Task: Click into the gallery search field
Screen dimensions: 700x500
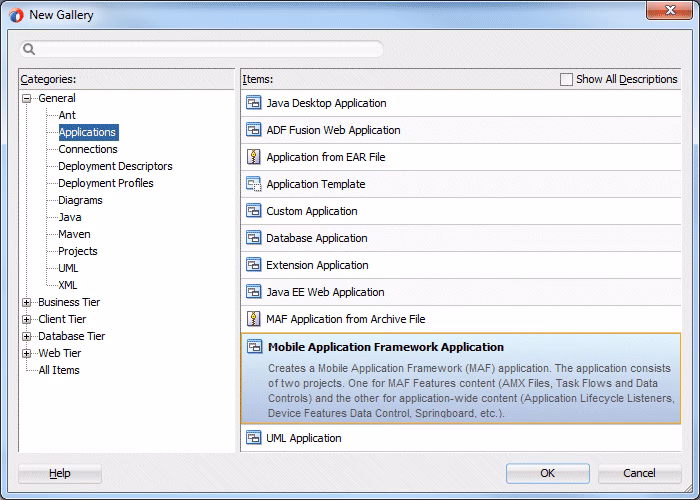Action: click(205, 49)
